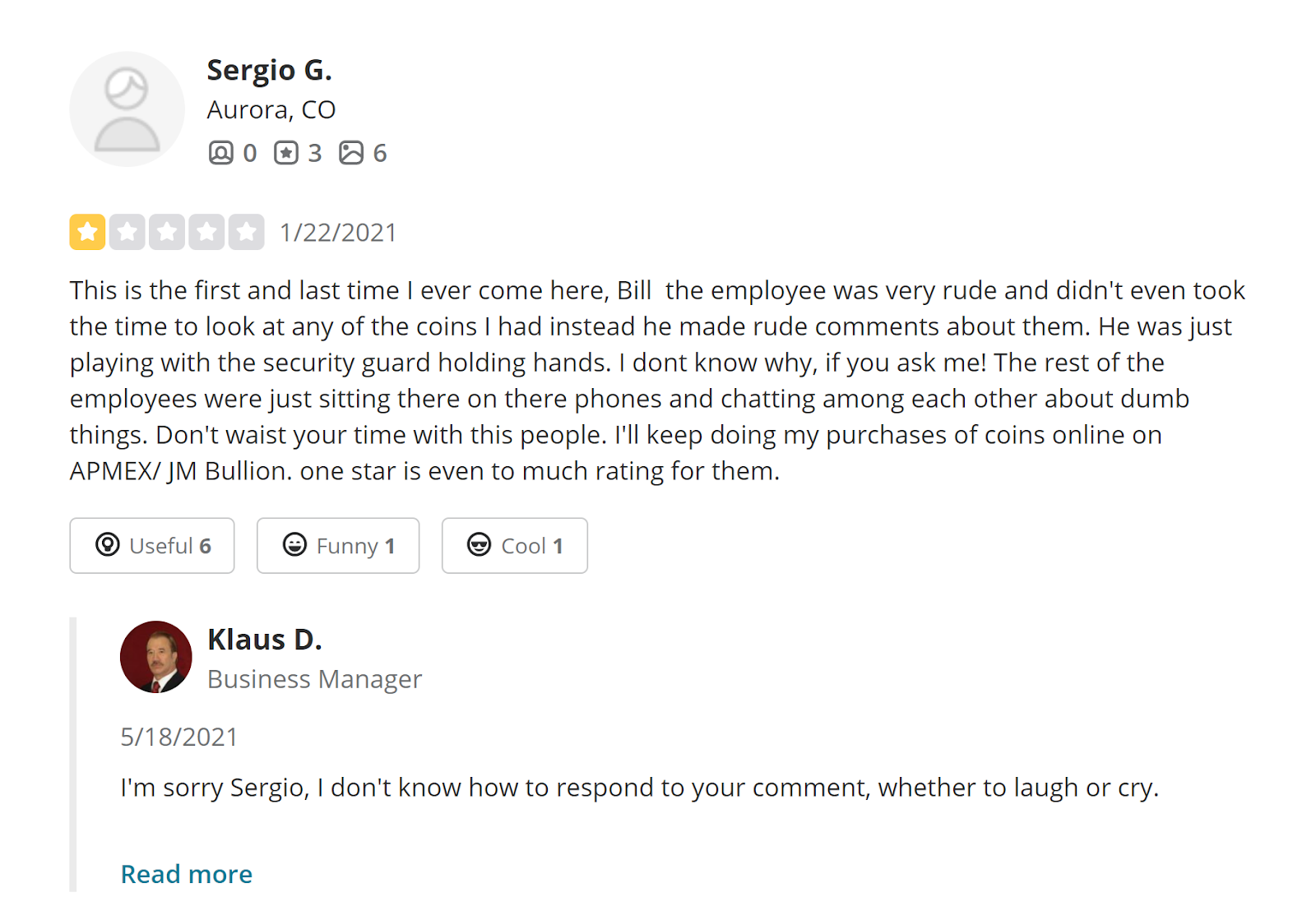This screenshot has height=920, width=1316.
Task: Expand reply with Read more
Action: coord(187,874)
